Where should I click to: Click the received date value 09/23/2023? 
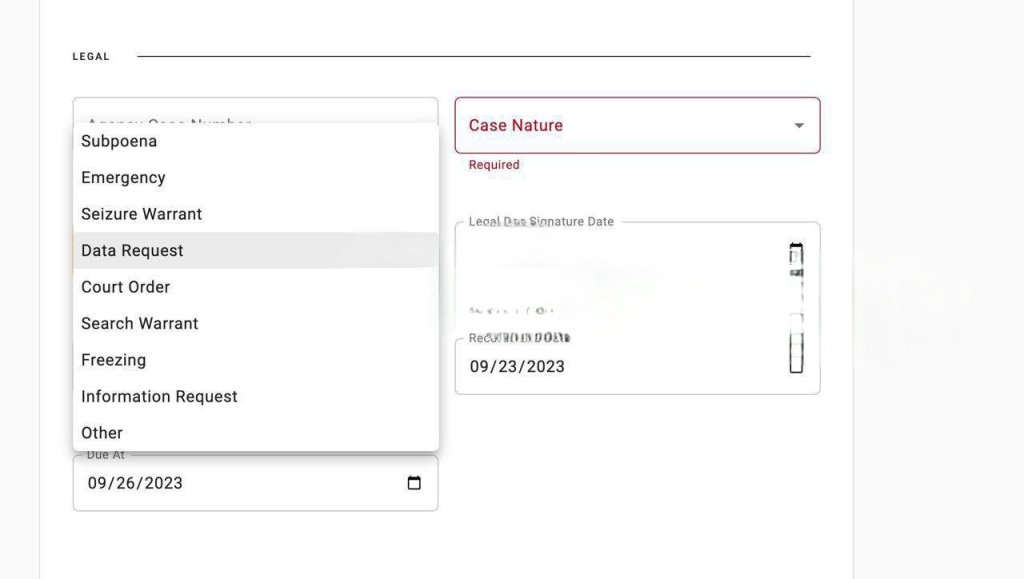tap(517, 367)
